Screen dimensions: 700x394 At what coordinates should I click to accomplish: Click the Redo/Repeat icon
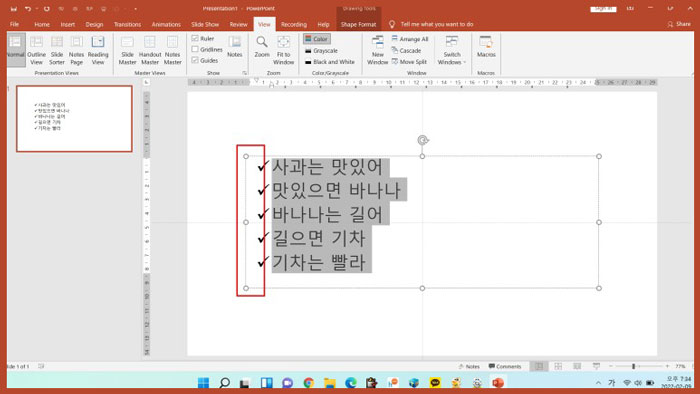46,8
